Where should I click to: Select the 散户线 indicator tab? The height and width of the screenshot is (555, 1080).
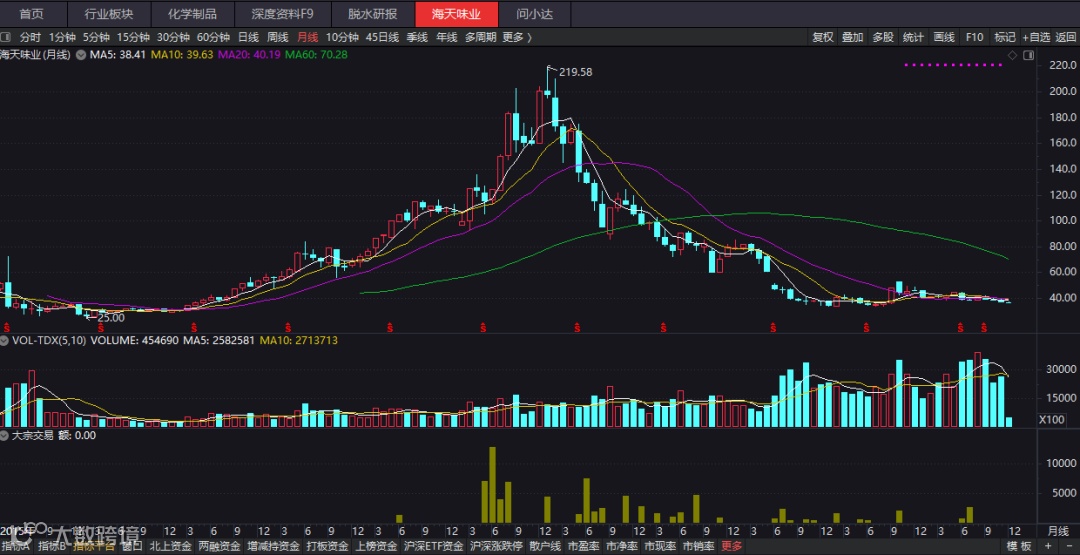pos(545,547)
